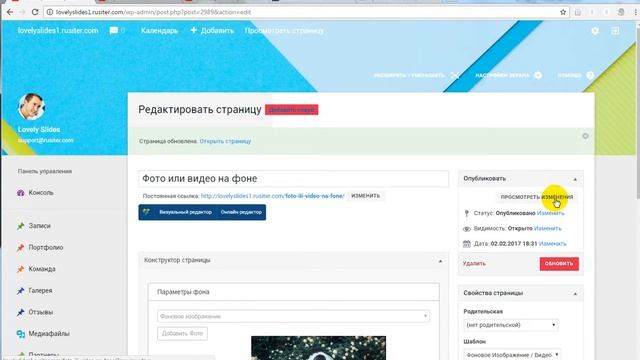
Task: Collapse Свойства страницы box
Action: pyautogui.click(x=575, y=293)
